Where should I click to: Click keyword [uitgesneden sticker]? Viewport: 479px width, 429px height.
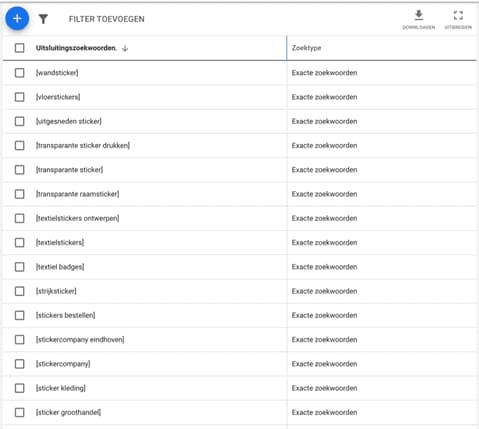coord(69,121)
